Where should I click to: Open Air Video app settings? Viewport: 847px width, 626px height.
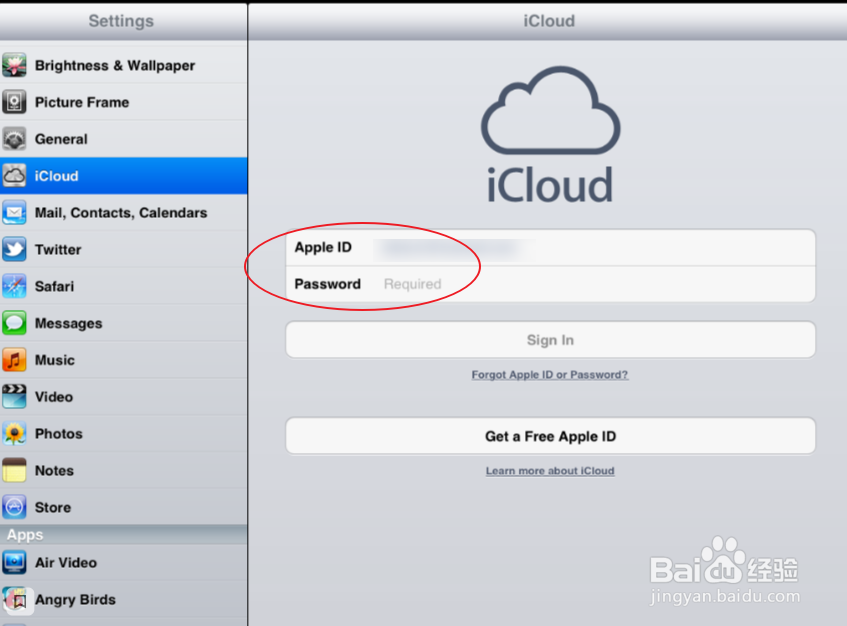(x=124, y=562)
